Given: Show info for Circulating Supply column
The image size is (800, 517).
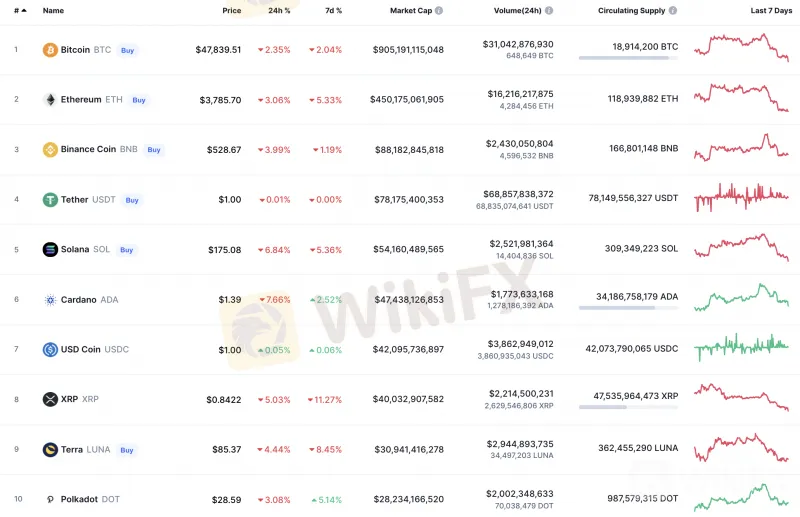Looking at the screenshot, I should [x=674, y=11].
